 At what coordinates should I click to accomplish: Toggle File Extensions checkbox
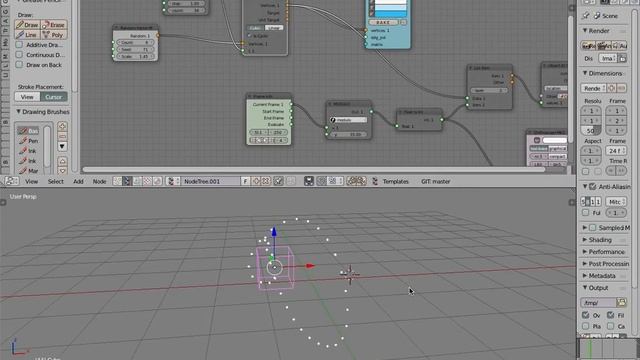(611, 315)
